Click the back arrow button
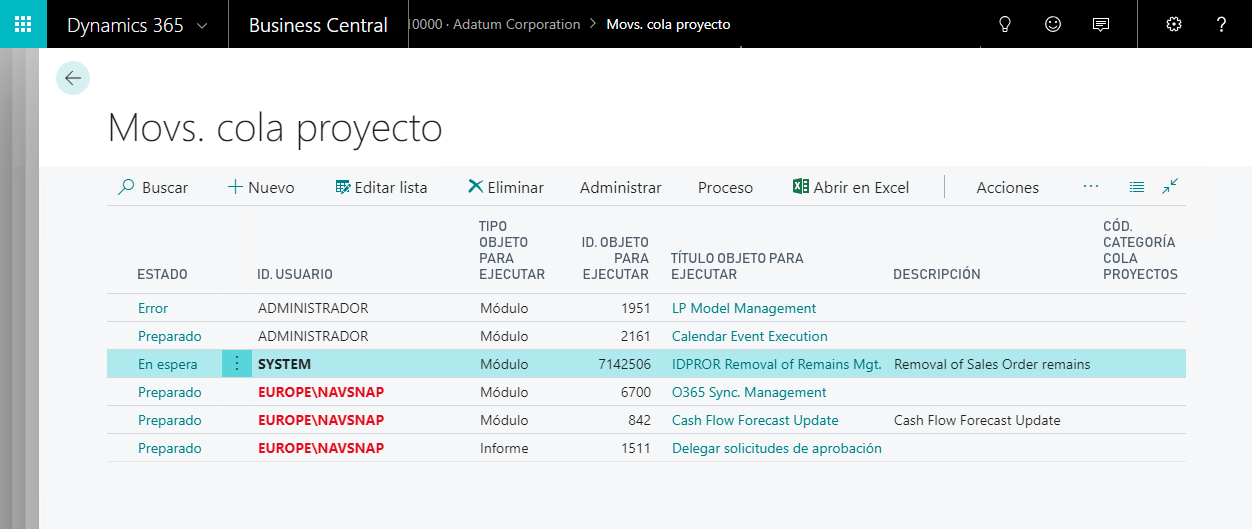 pos(73,78)
